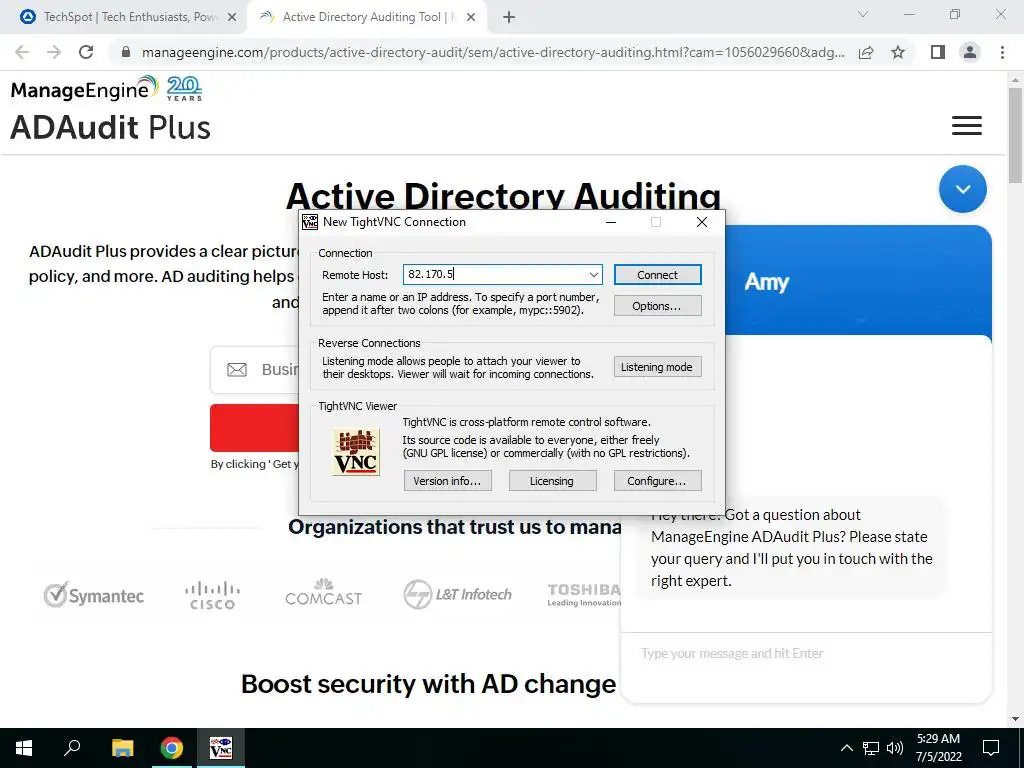Expand the Remote Host dropdown arrow
This screenshot has width=1024, height=768.
coord(594,275)
